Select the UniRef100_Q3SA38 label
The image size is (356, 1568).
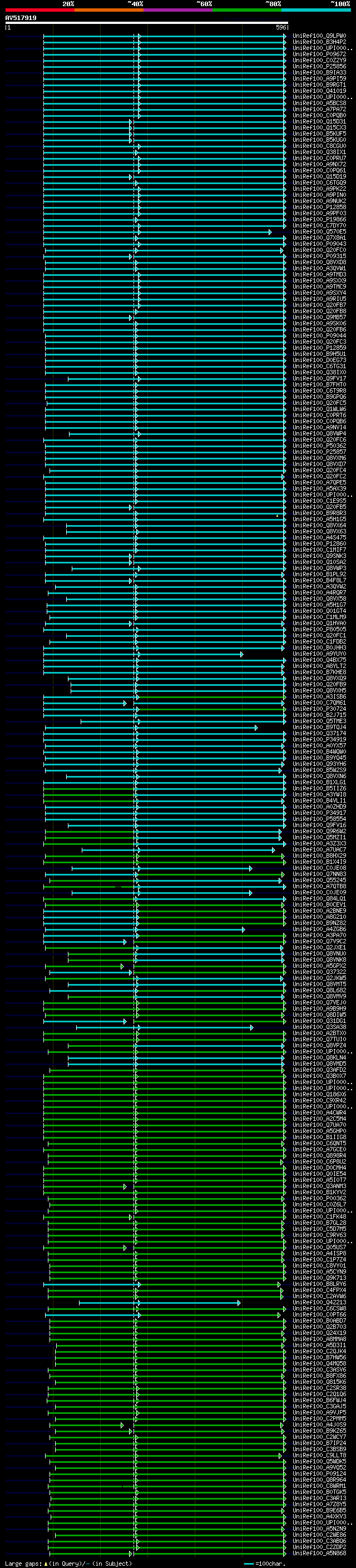point(319,1027)
